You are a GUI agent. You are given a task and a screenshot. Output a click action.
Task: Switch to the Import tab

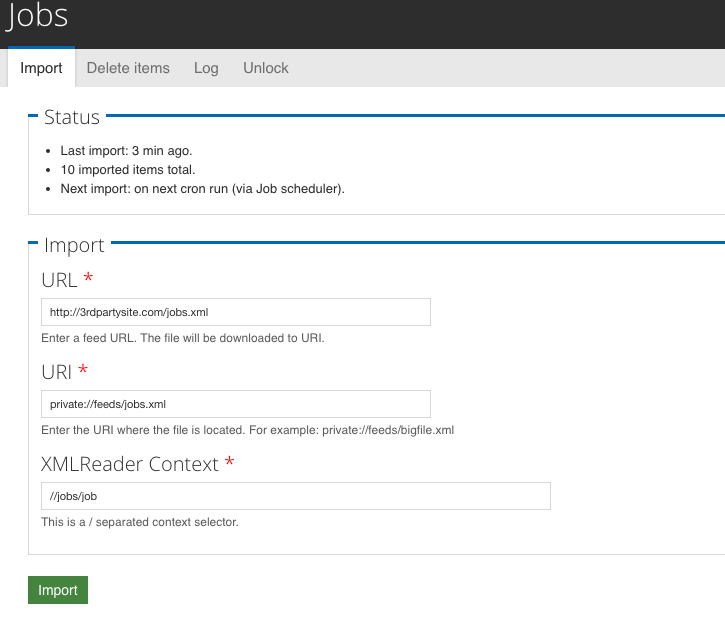tap(41, 68)
